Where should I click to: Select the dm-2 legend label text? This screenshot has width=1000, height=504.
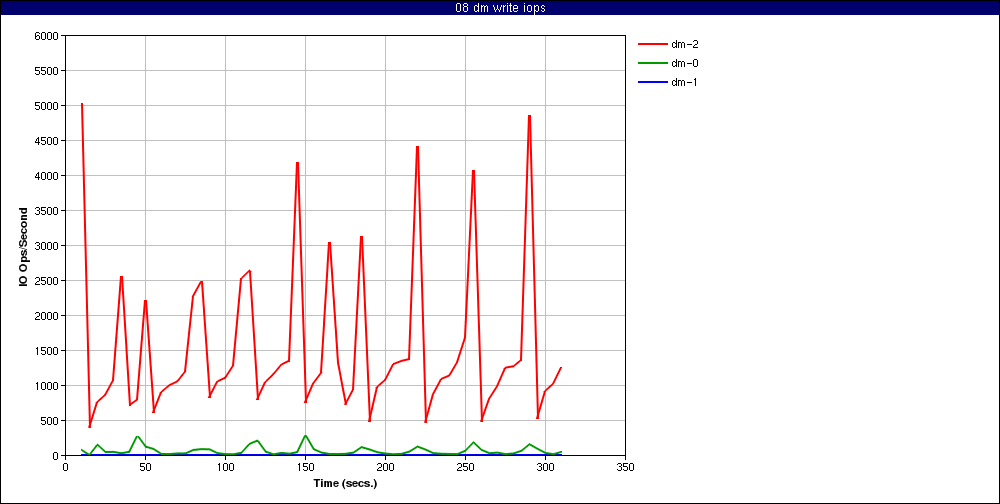[684, 44]
